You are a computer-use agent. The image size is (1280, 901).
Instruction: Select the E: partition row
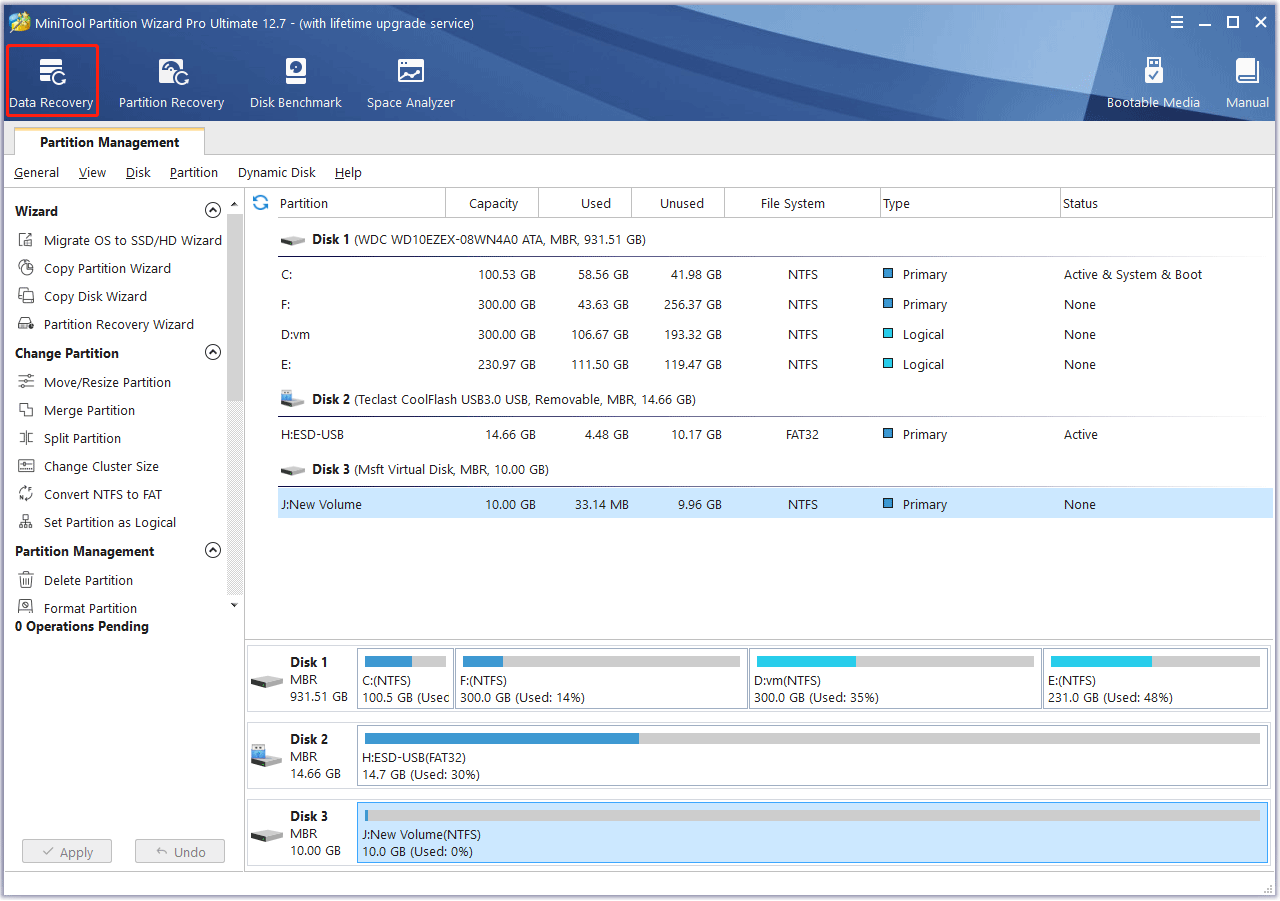tap(776, 364)
